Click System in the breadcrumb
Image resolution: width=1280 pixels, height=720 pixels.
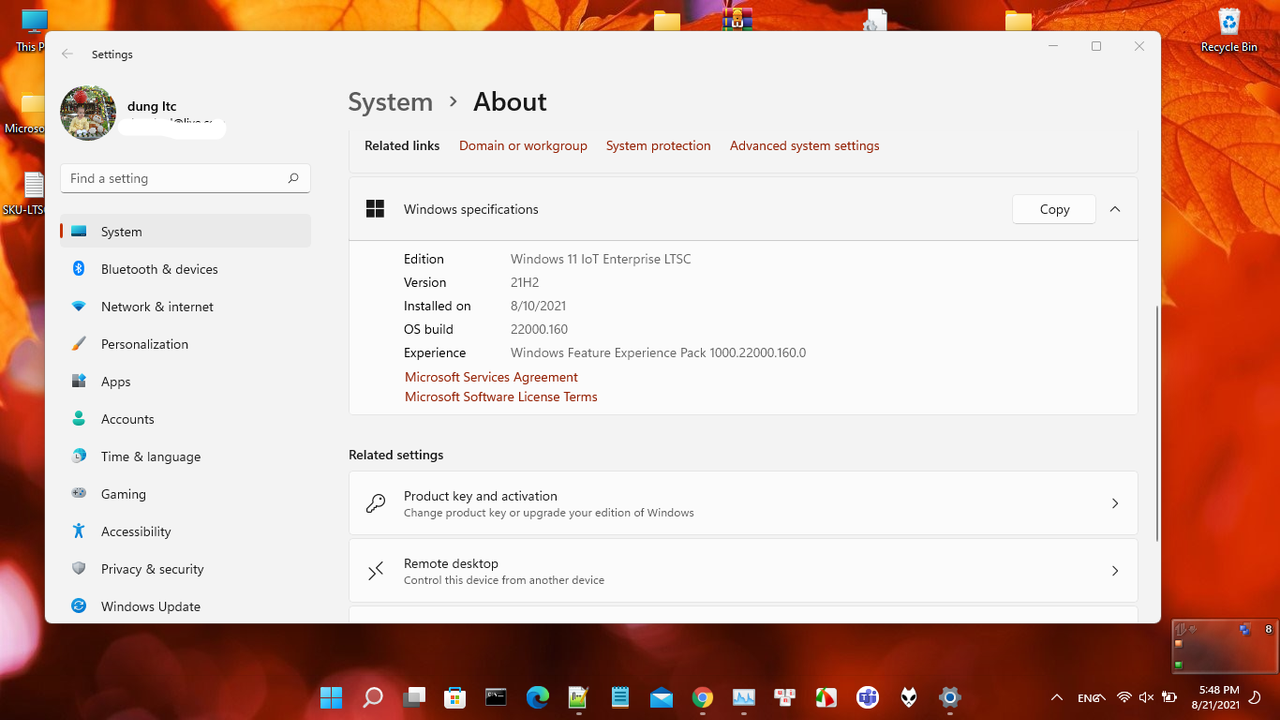pyautogui.click(x=390, y=102)
